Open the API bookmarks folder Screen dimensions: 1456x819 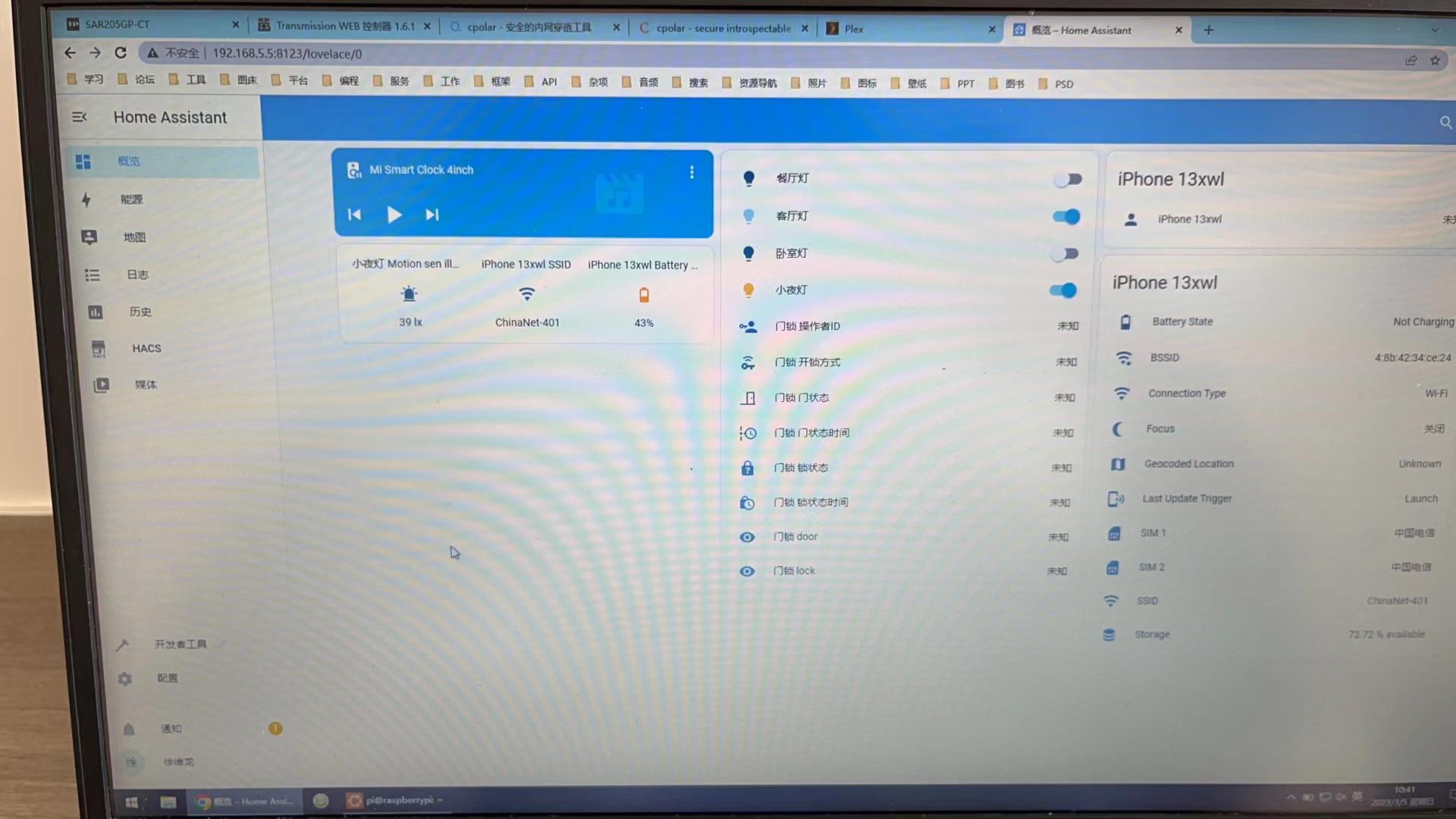[x=541, y=82]
